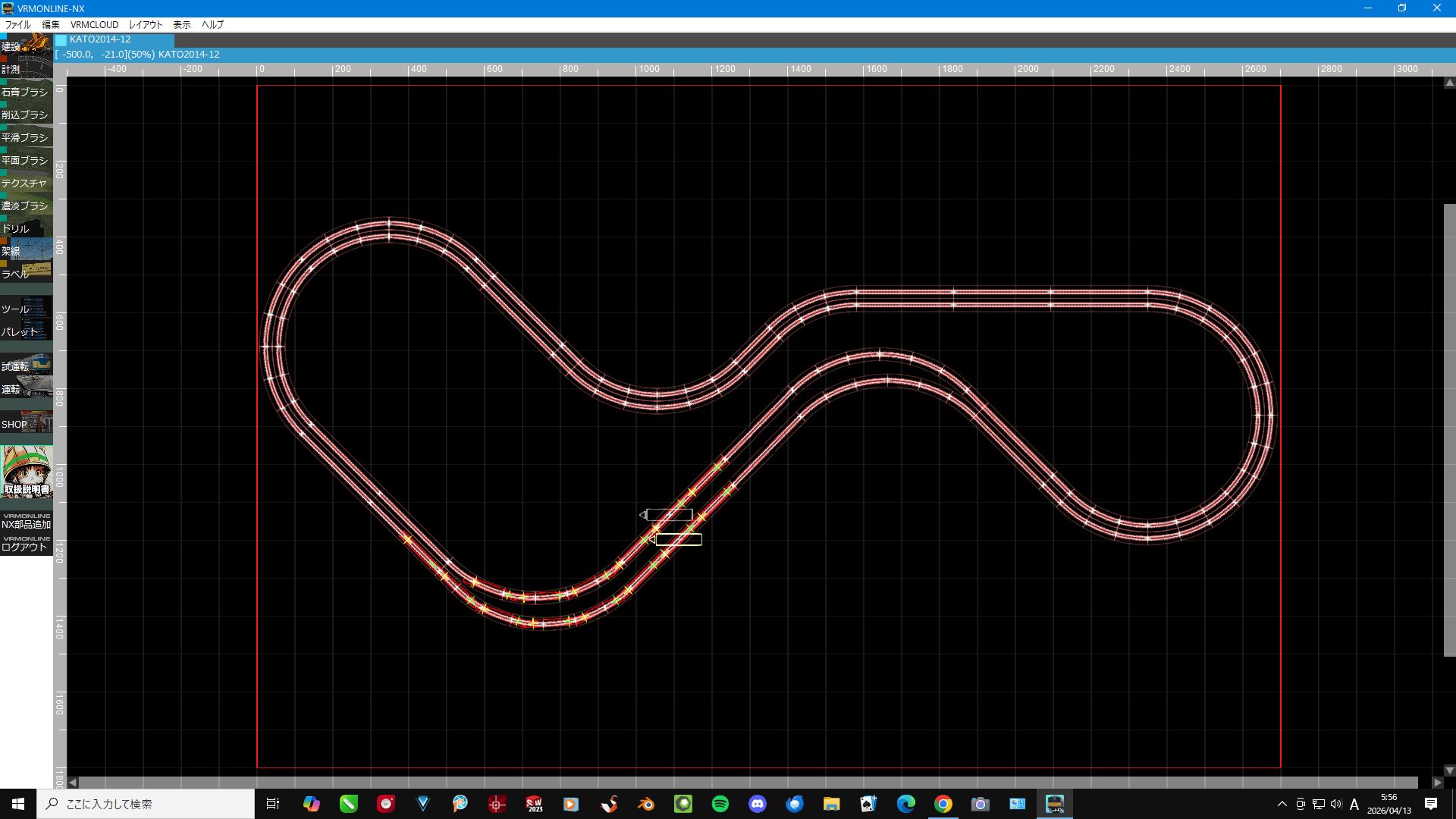
Task: Open the 表示 menu
Action: click(182, 24)
